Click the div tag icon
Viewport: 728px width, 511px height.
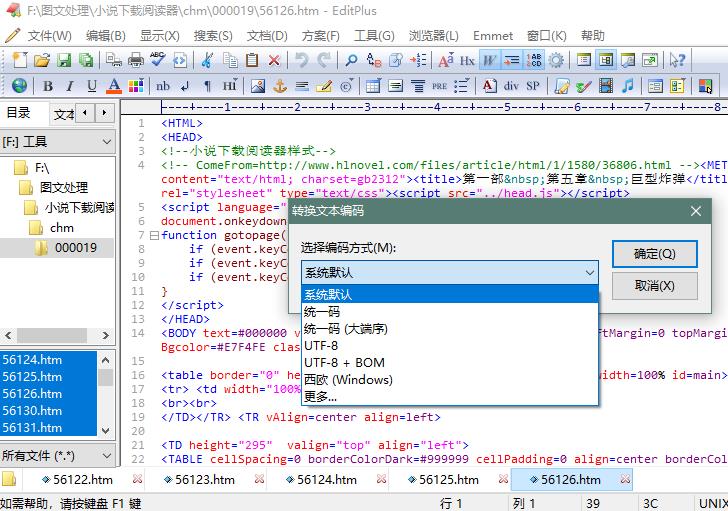click(511, 86)
